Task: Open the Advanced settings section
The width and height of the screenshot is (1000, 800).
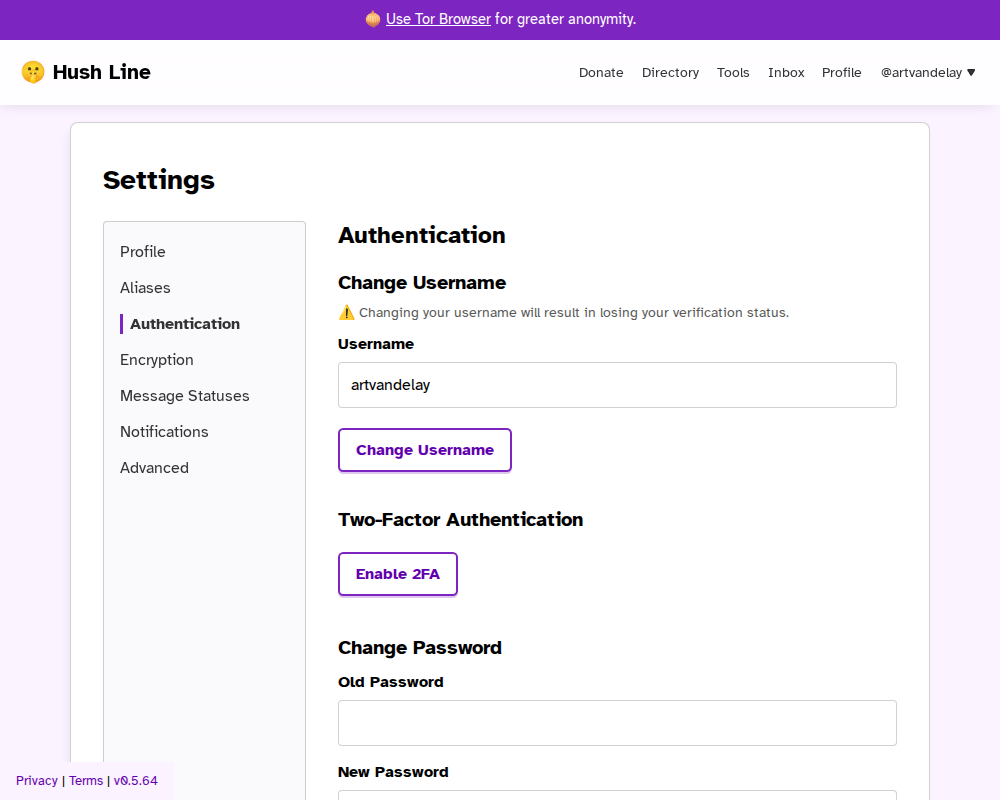Action: 154,467
